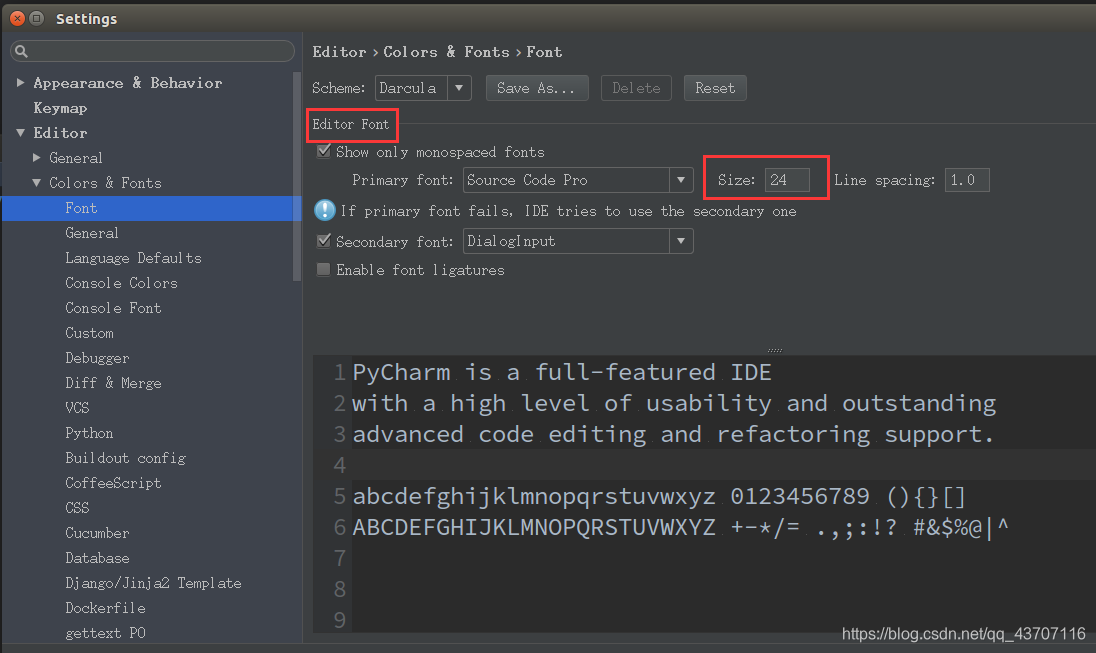Select Custom in the settings tree
Viewport: 1096px width, 653px height.
click(89, 333)
